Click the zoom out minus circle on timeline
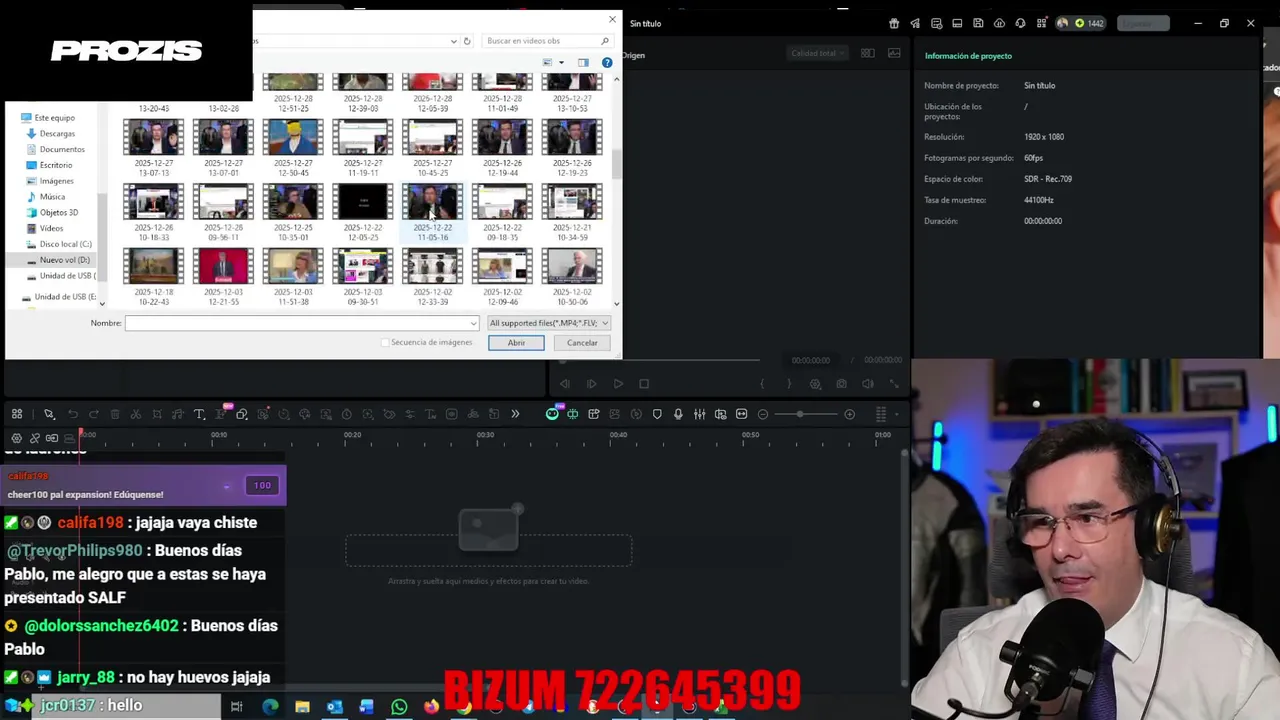The image size is (1280, 720). pyautogui.click(x=763, y=414)
